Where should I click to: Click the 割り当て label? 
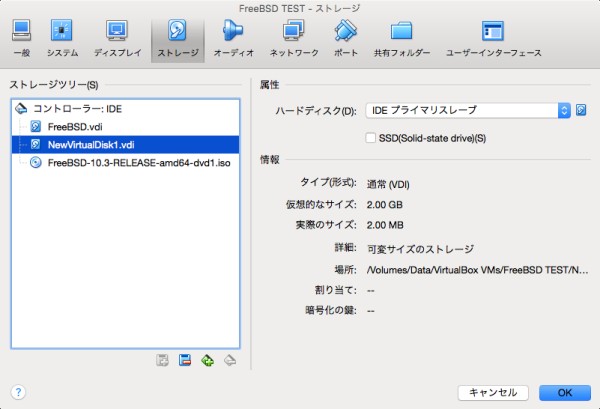click(x=336, y=290)
